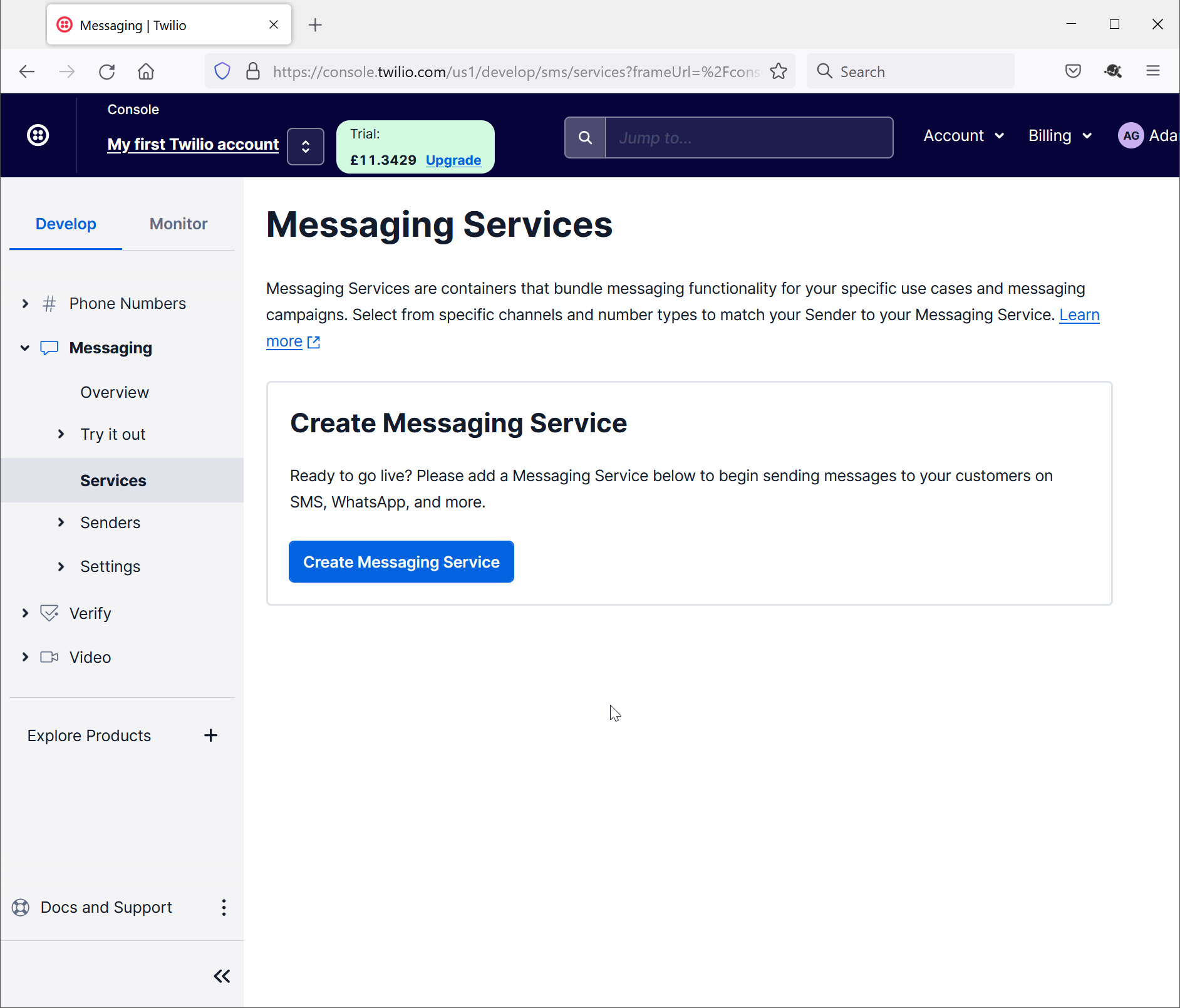
Task: Click the Create Messaging Service button
Action: coord(401,562)
